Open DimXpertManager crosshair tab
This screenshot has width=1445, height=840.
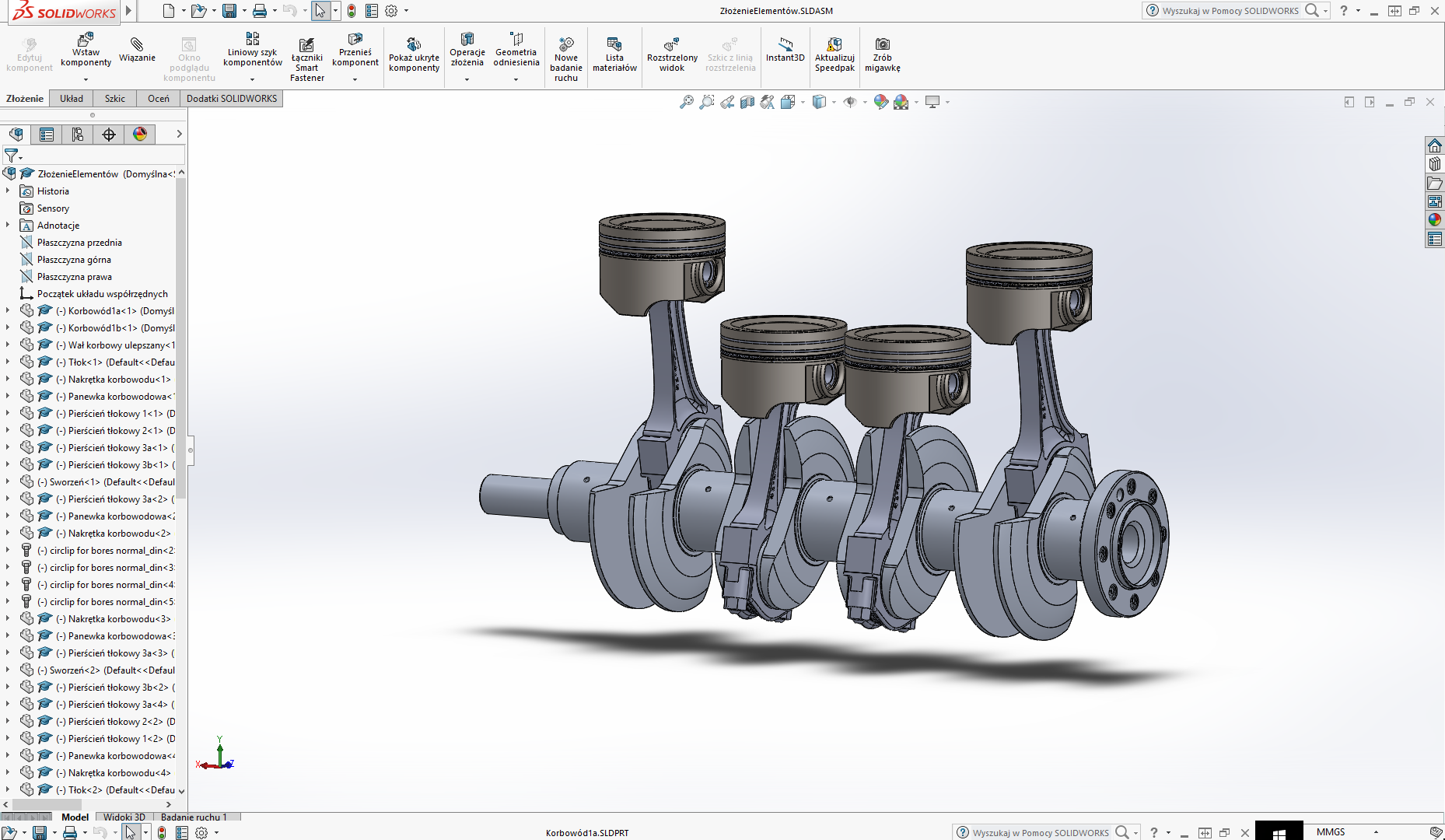point(109,135)
